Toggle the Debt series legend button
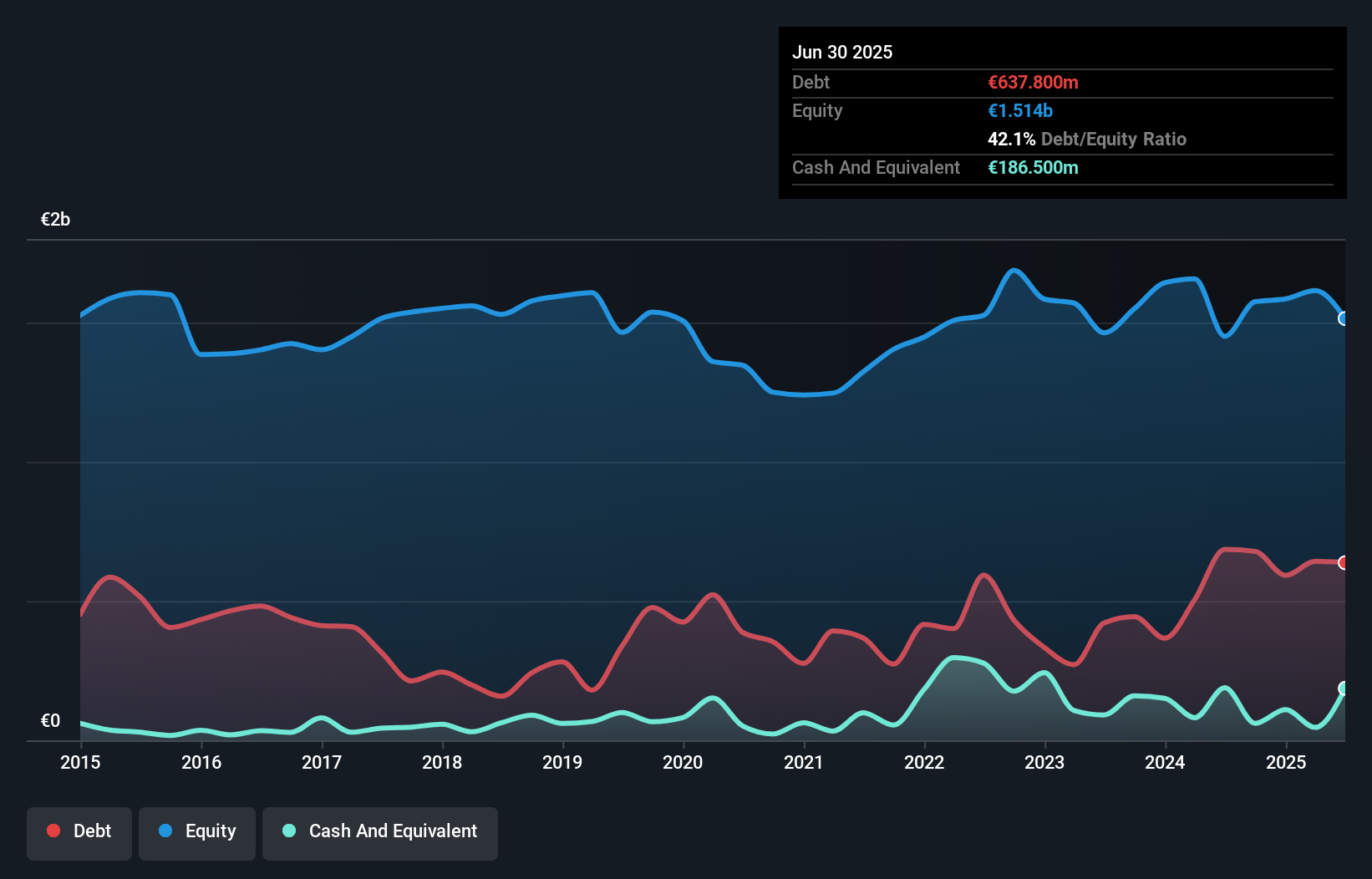The image size is (1372, 879). click(x=79, y=831)
